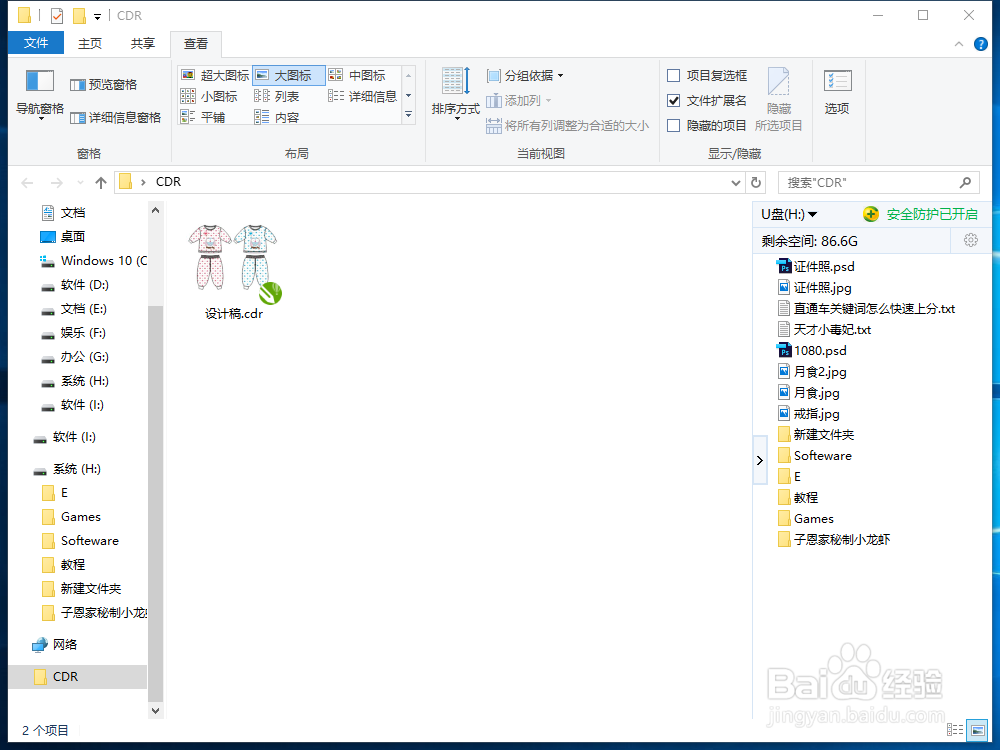Open U盘 panel settings gear
The width and height of the screenshot is (1000, 750).
[x=971, y=240]
